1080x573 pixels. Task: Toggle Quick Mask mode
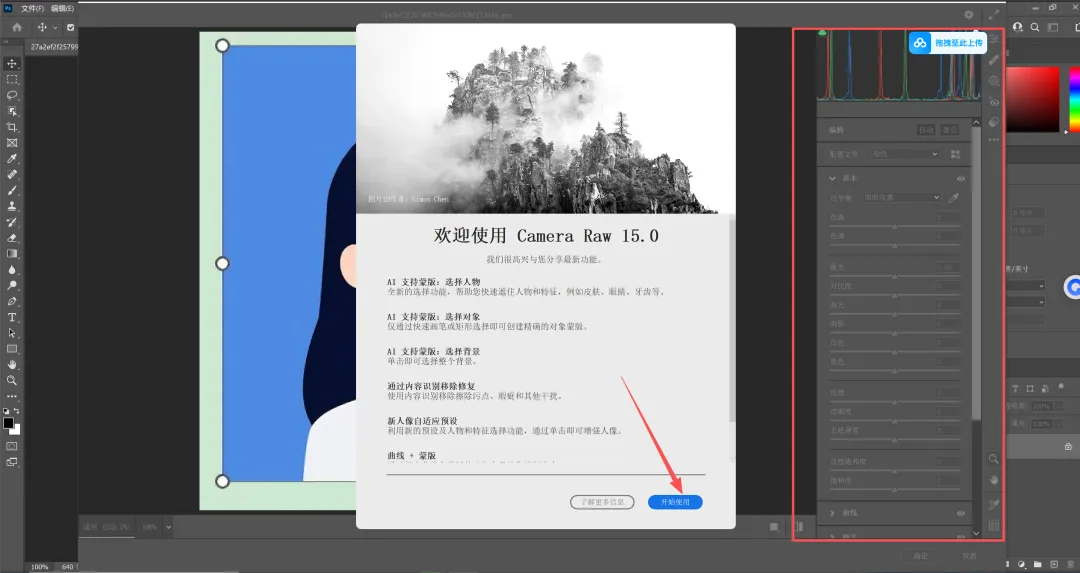12,446
